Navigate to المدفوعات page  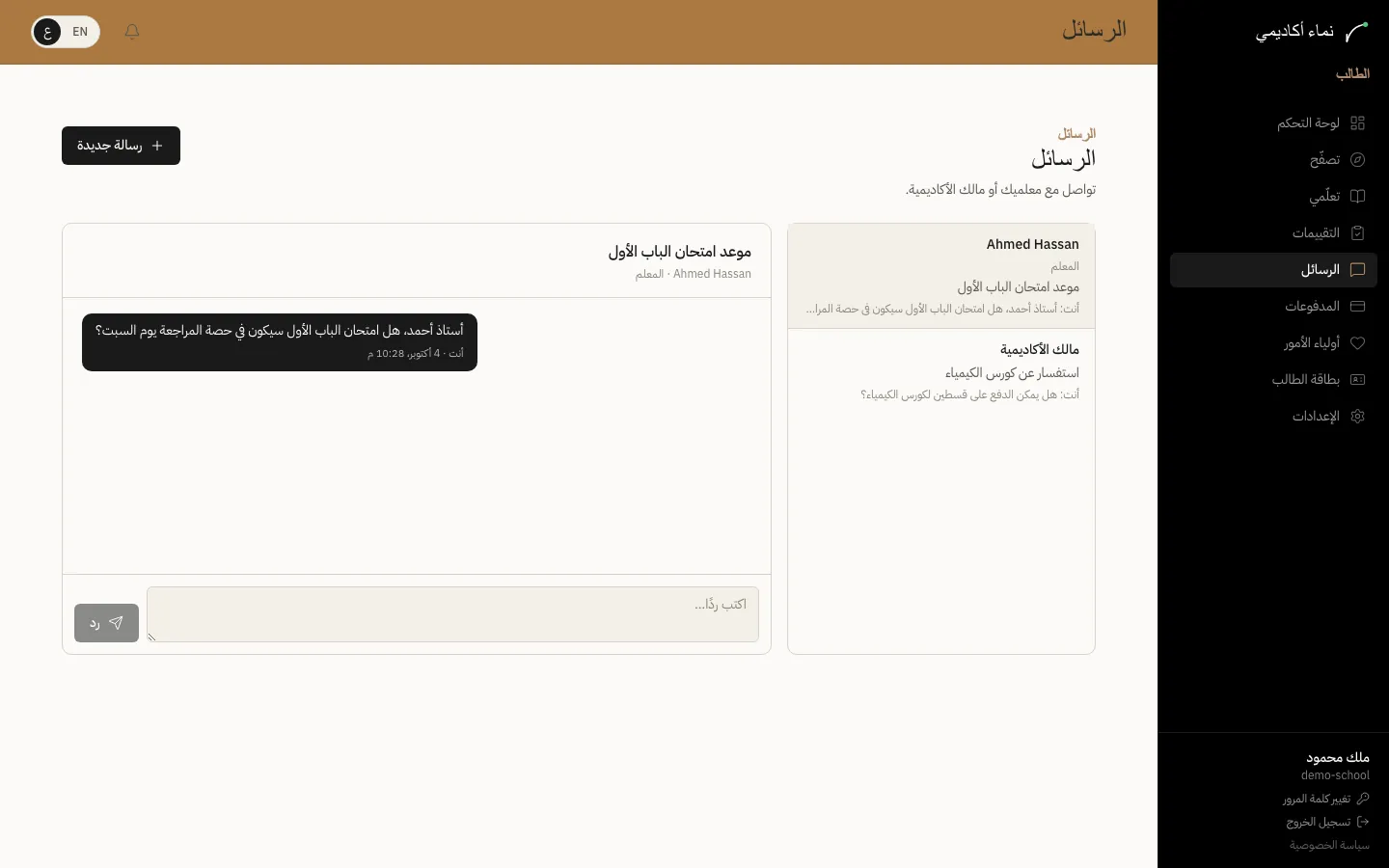point(1273,307)
